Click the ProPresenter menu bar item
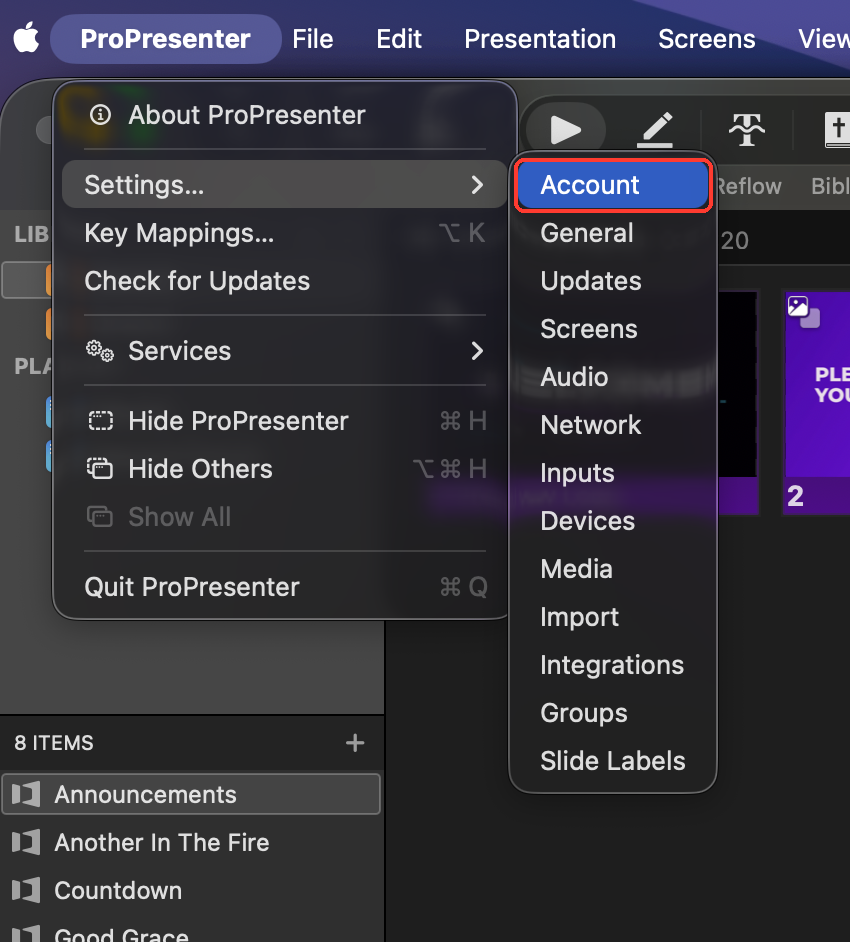850x942 pixels. [x=165, y=39]
